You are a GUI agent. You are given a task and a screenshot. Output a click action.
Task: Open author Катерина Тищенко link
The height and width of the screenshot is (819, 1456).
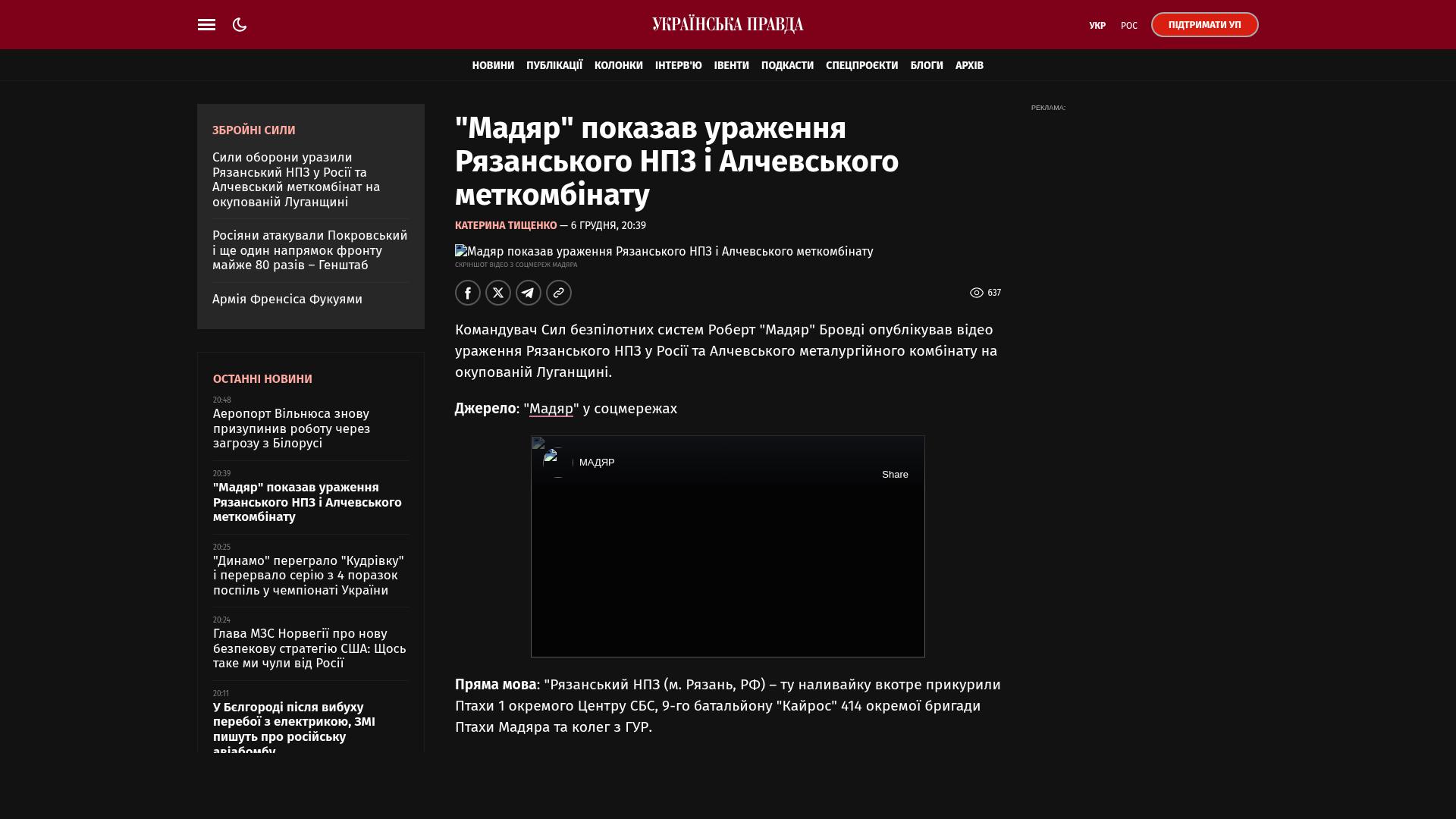[x=506, y=226]
